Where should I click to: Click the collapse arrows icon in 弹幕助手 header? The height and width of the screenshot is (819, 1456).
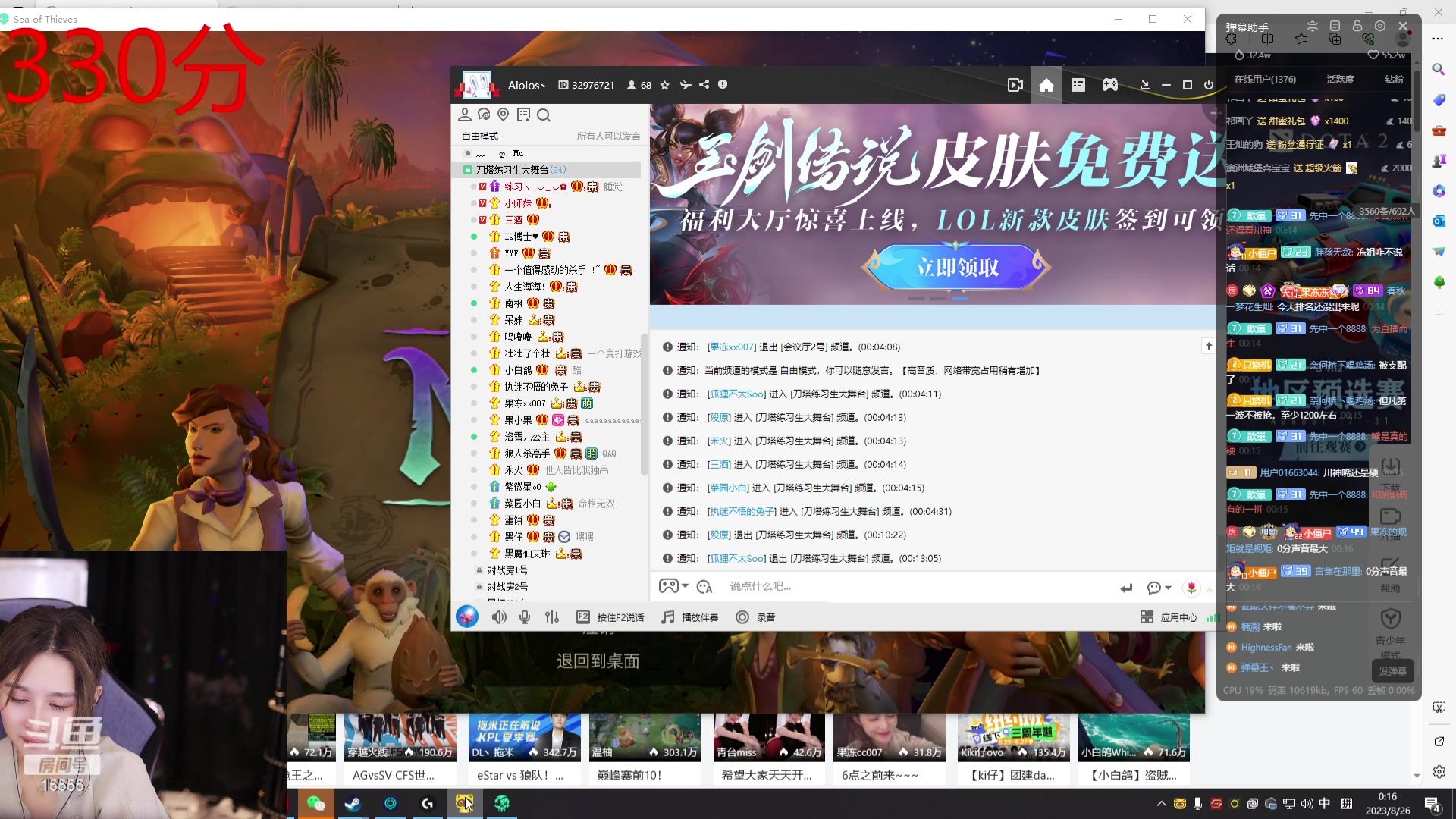tap(1313, 26)
